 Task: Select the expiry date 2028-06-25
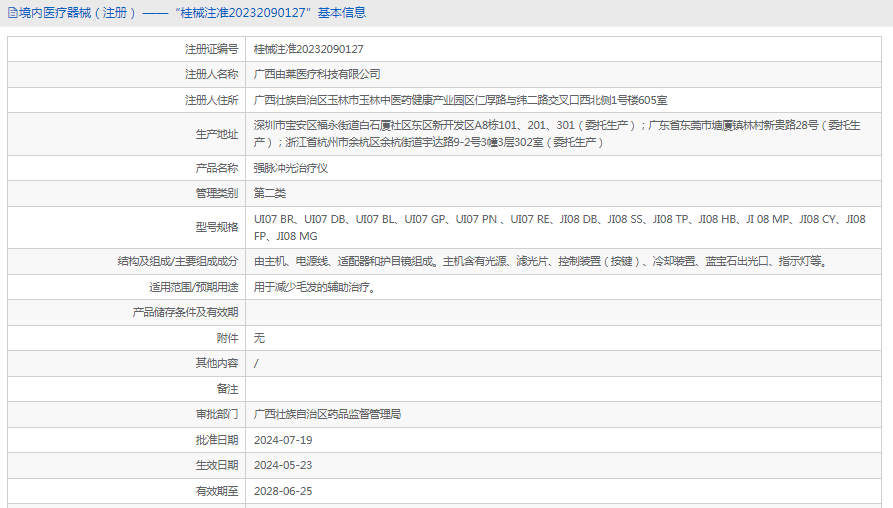(283, 491)
